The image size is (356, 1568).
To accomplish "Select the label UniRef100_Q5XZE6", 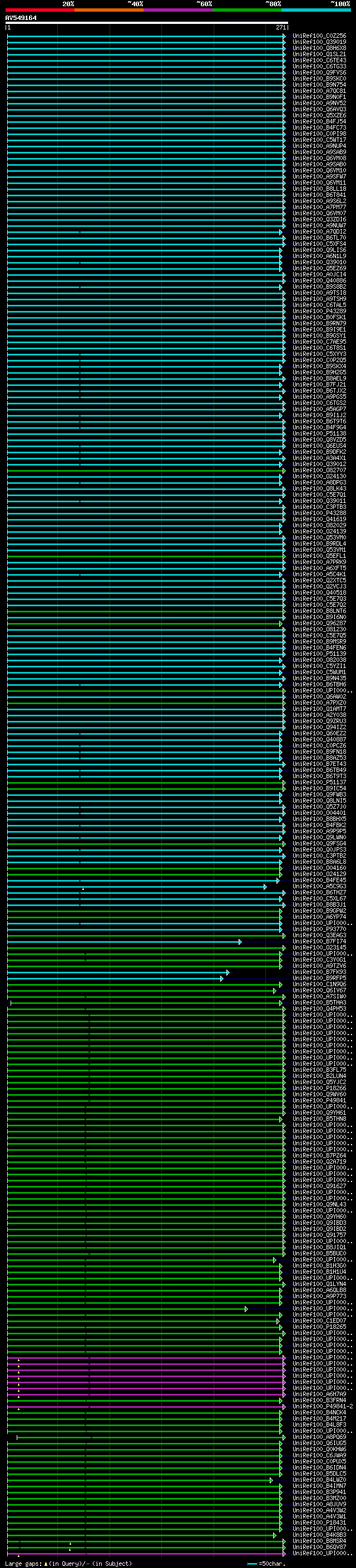I will (319, 115).
